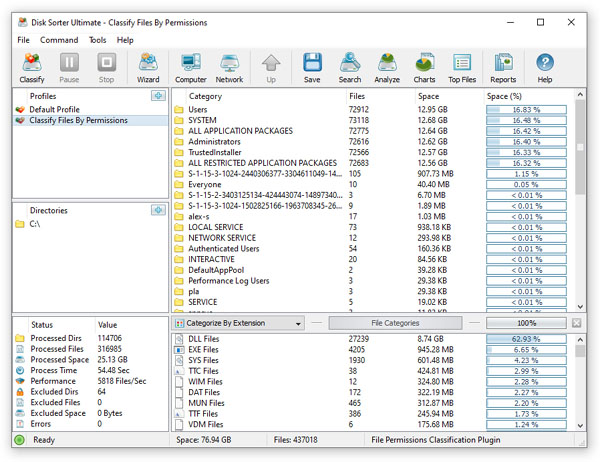Click the DLL Files type icon

tap(179, 339)
